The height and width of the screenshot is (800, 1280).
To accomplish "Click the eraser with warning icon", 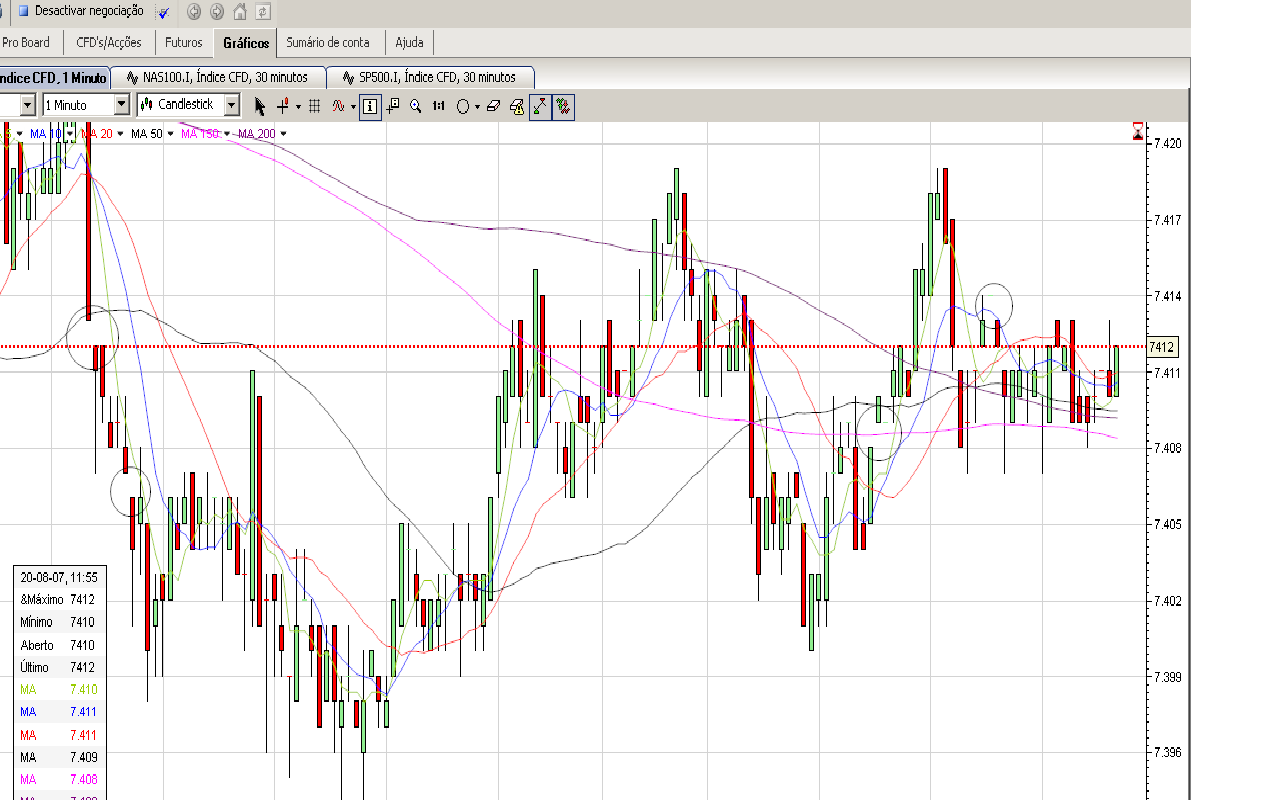I will (516, 106).
